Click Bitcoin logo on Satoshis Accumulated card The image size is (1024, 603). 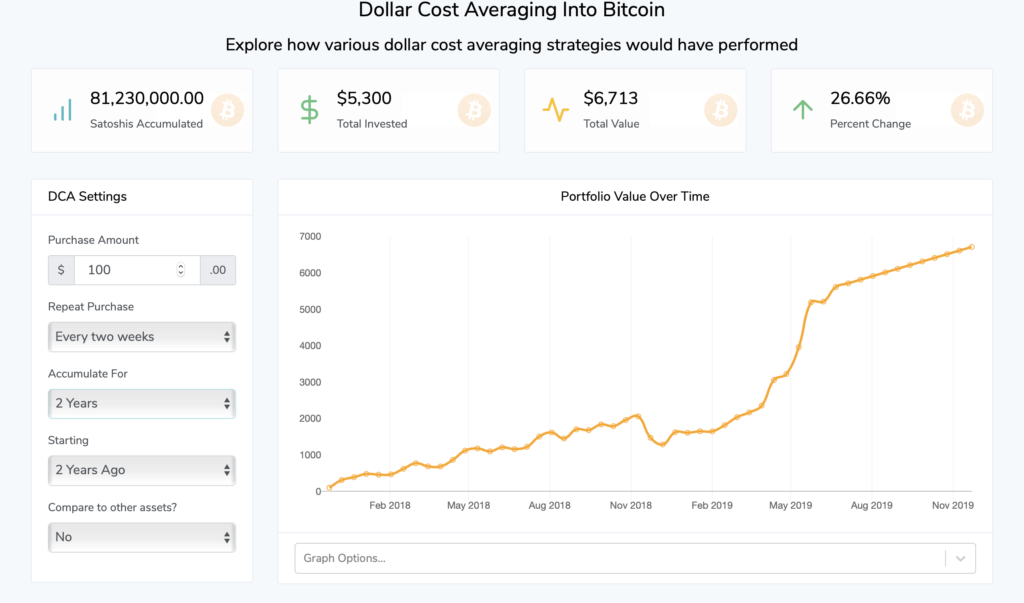click(228, 110)
